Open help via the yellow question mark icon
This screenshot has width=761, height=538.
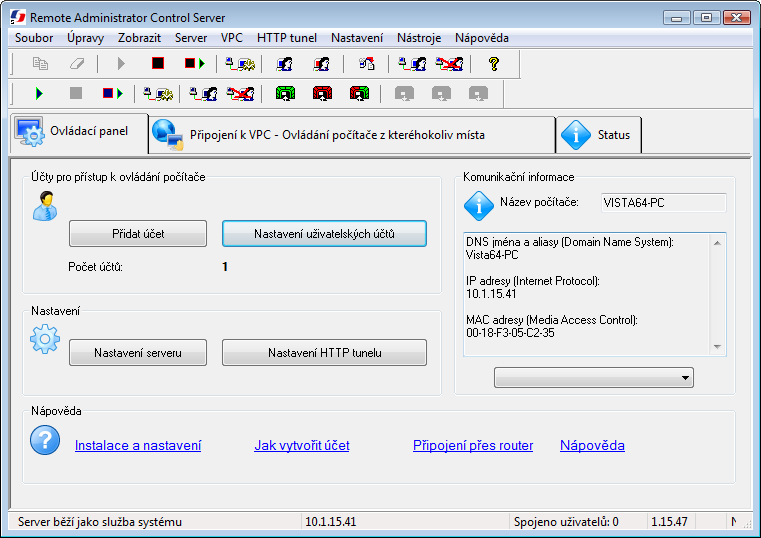point(494,64)
